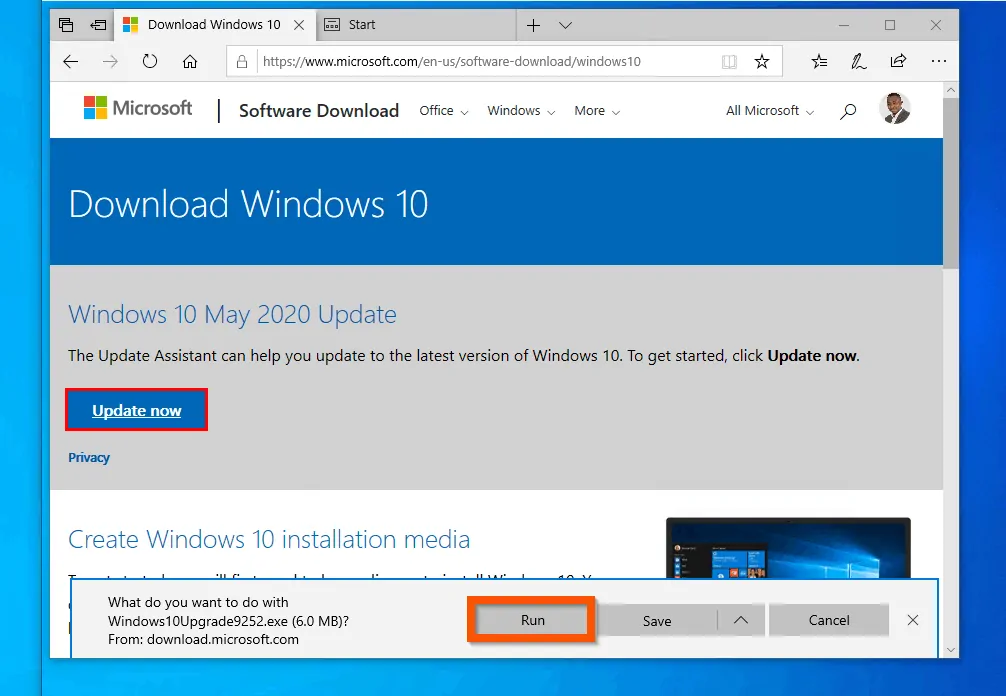Open the Software Download heading link

pyautogui.click(x=319, y=111)
